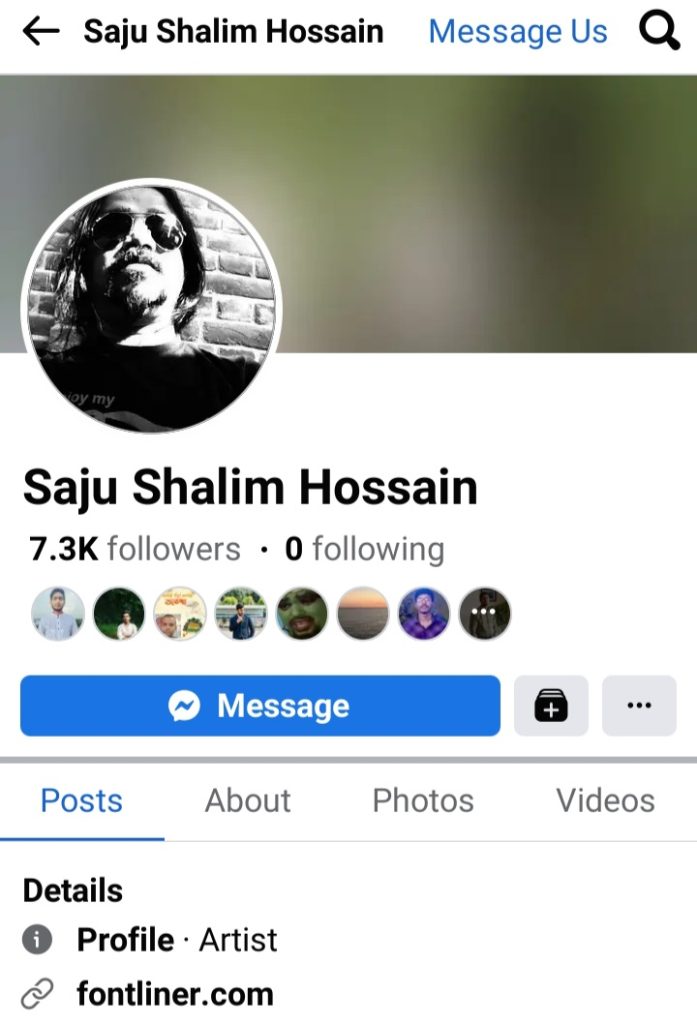Viewport: 697px width, 1024px height.
Task: View the 7.3K followers list
Action: coord(135,549)
